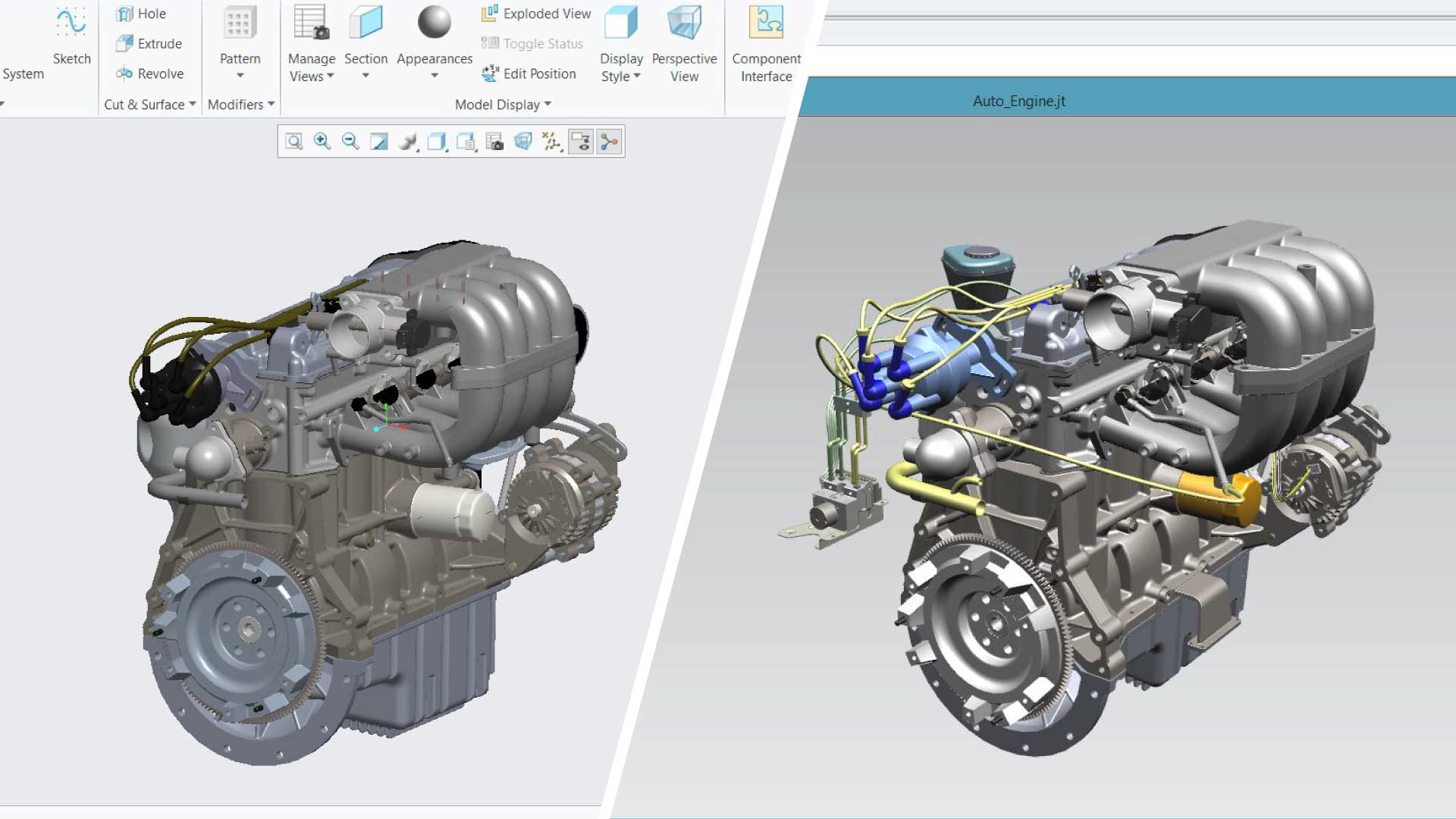Screen dimensions: 1456x819
Task: Select the Revolve tool
Action: [150, 74]
